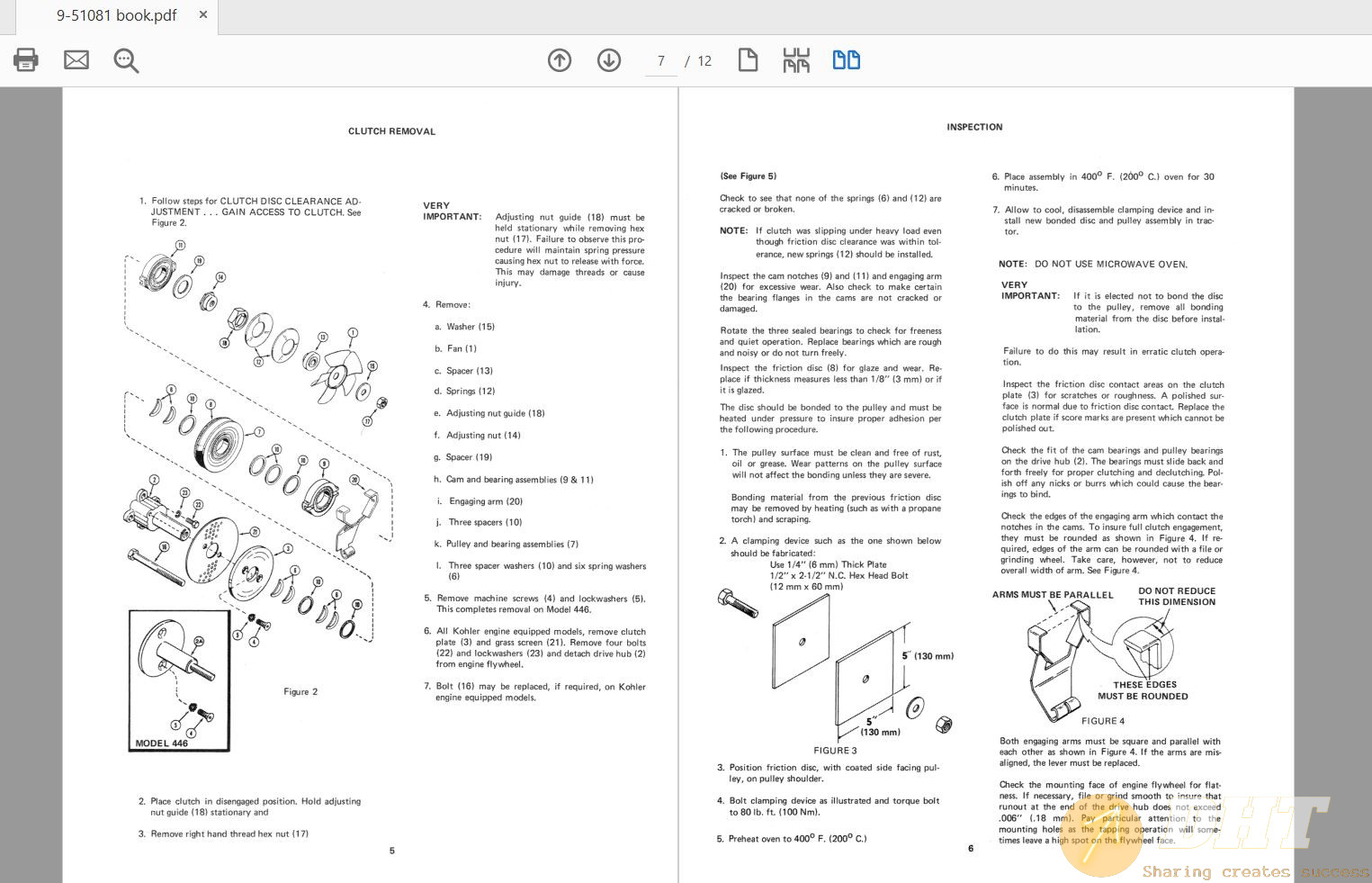Click list item 'f. Adjusting nut (14)'
The width and height of the screenshot is (1372, 883).
[477, 436]
